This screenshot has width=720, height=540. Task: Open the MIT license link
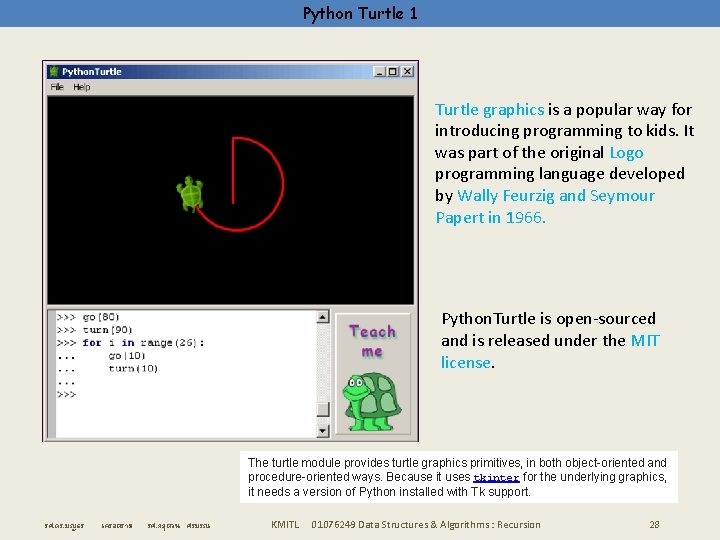coord(550,352)
